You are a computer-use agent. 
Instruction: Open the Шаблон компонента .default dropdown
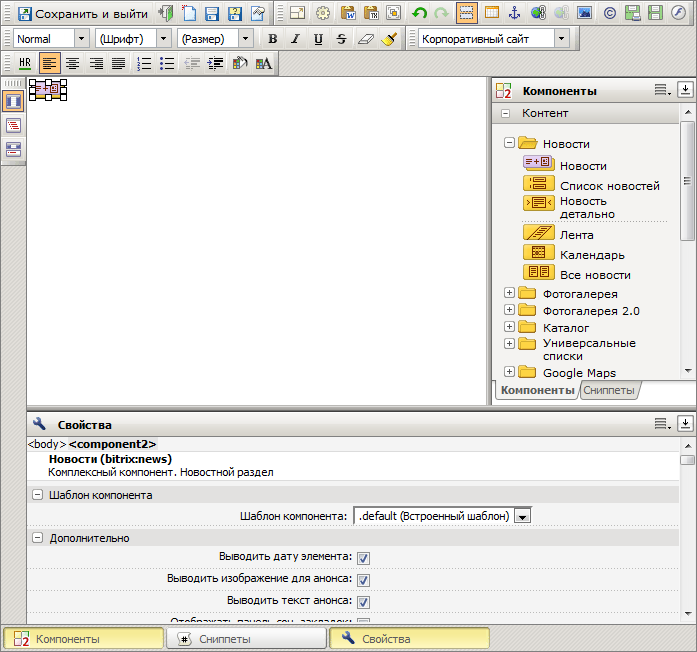click(x=523, y=516)
